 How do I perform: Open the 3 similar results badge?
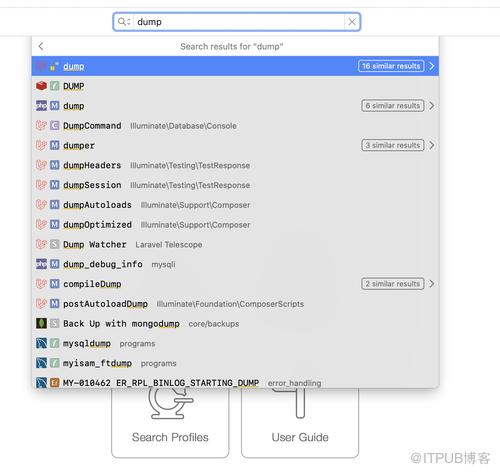coord(393,145)
